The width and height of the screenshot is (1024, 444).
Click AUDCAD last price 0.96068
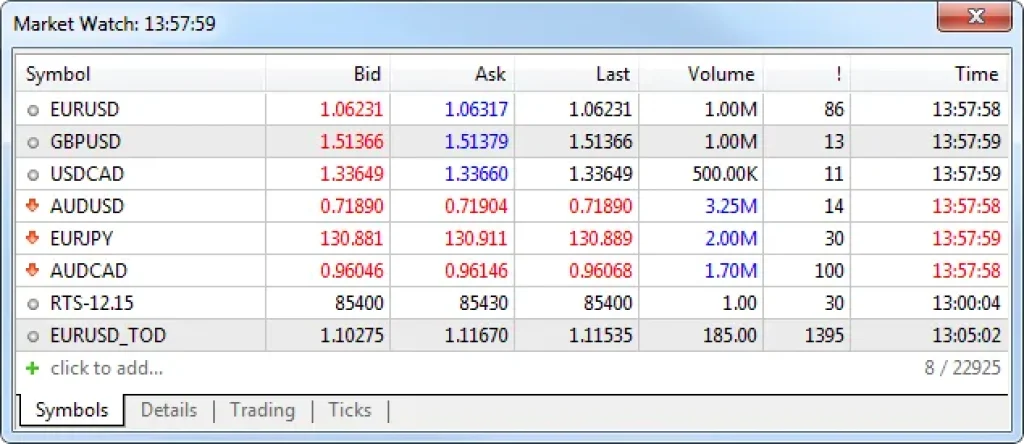pyautogui.click(x=600, y=270)
